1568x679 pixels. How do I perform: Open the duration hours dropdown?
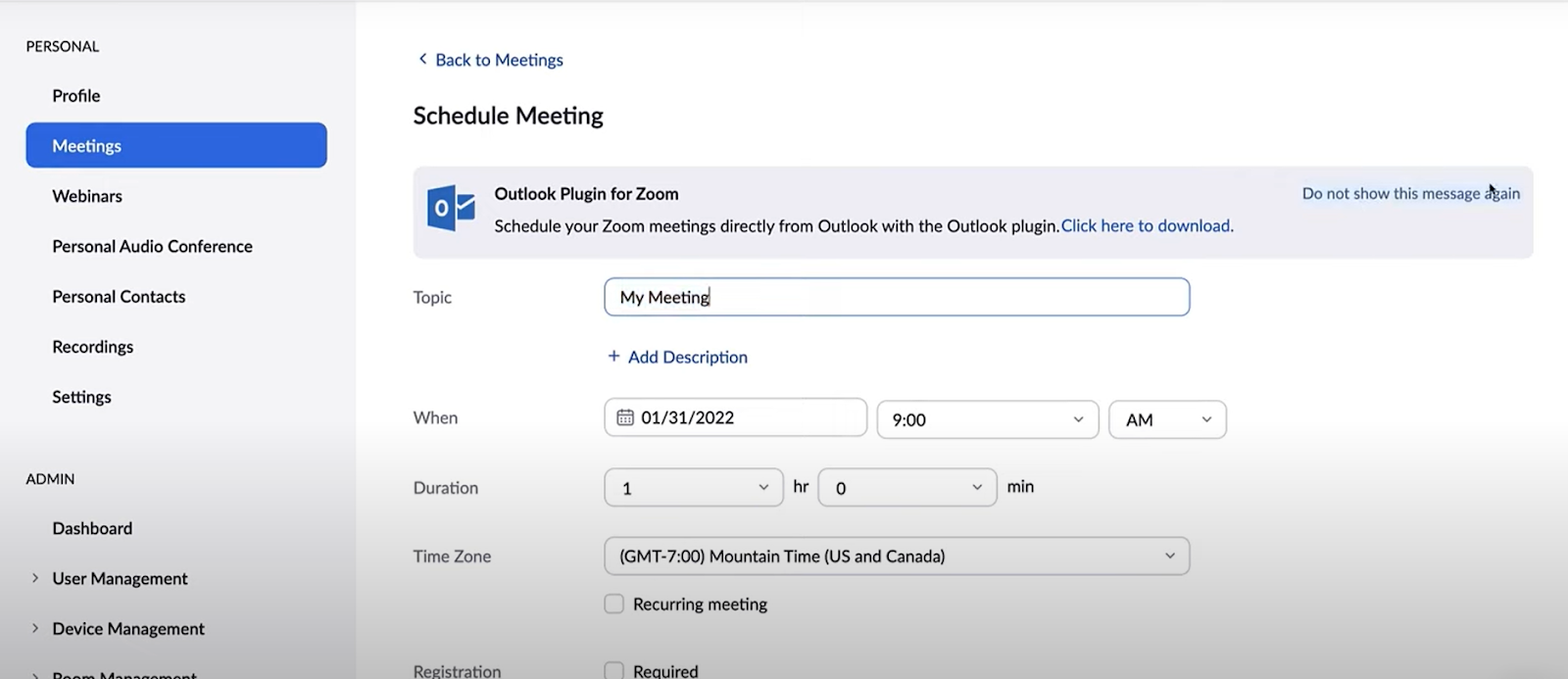[x=693, y=487]
